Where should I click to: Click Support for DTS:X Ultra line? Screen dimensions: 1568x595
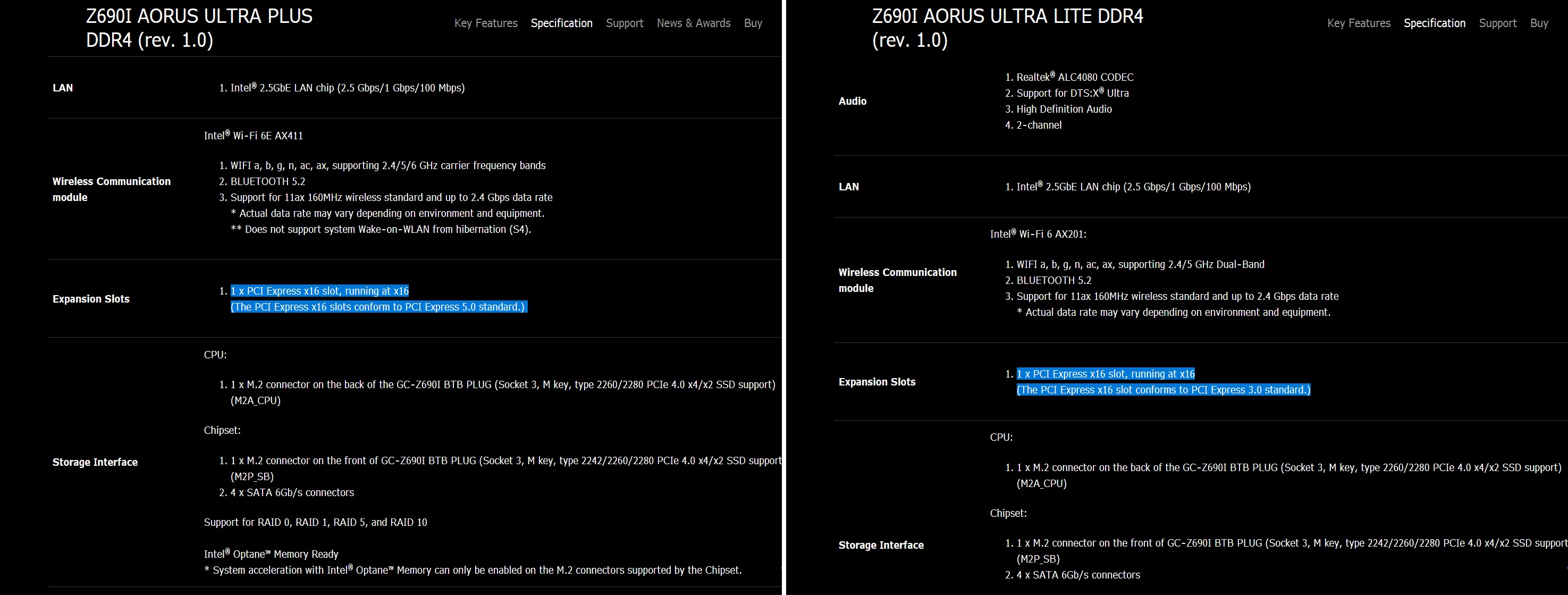tap(1073, 93)
